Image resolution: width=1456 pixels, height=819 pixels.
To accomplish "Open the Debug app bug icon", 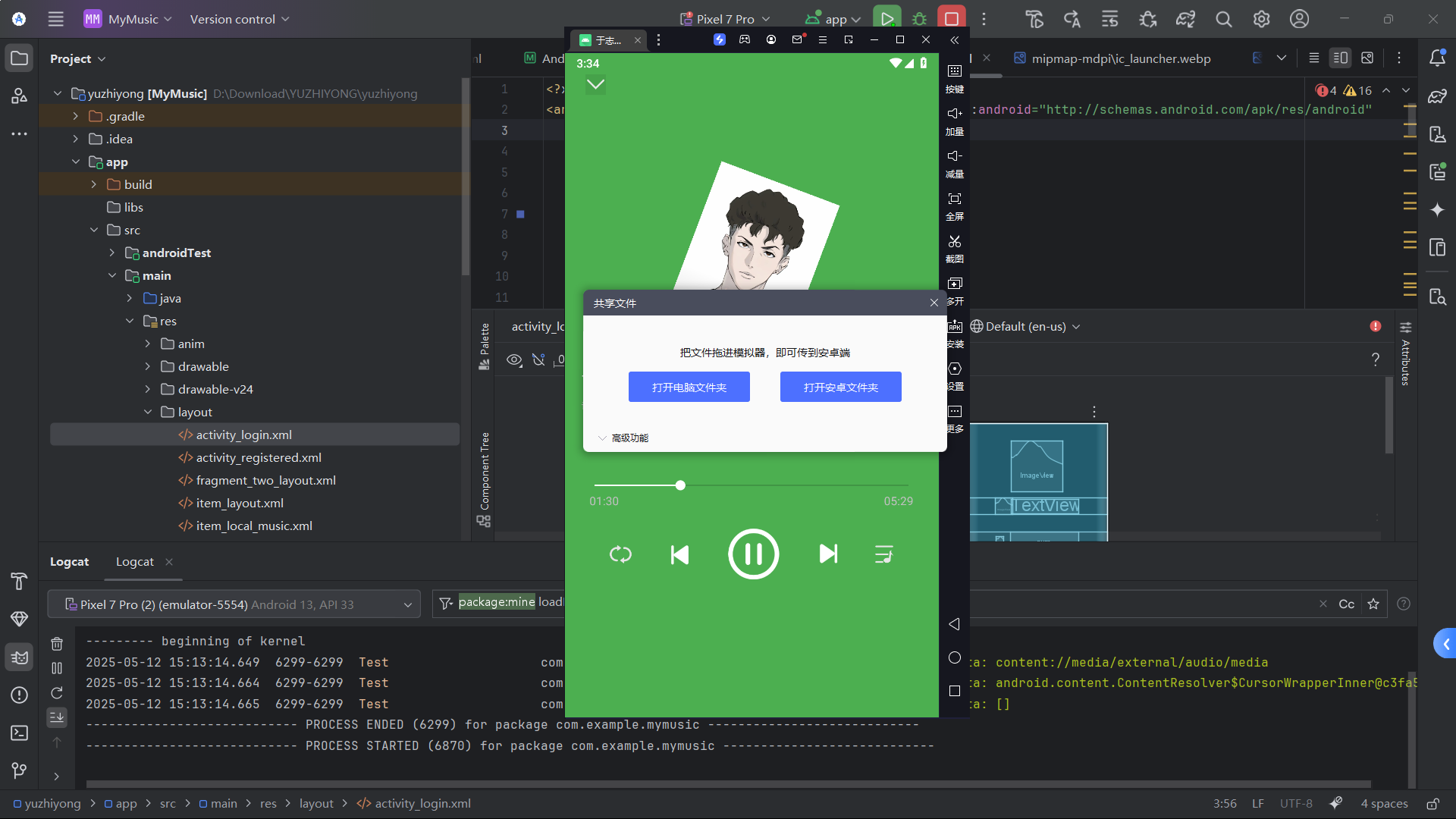I will point(919,19).
